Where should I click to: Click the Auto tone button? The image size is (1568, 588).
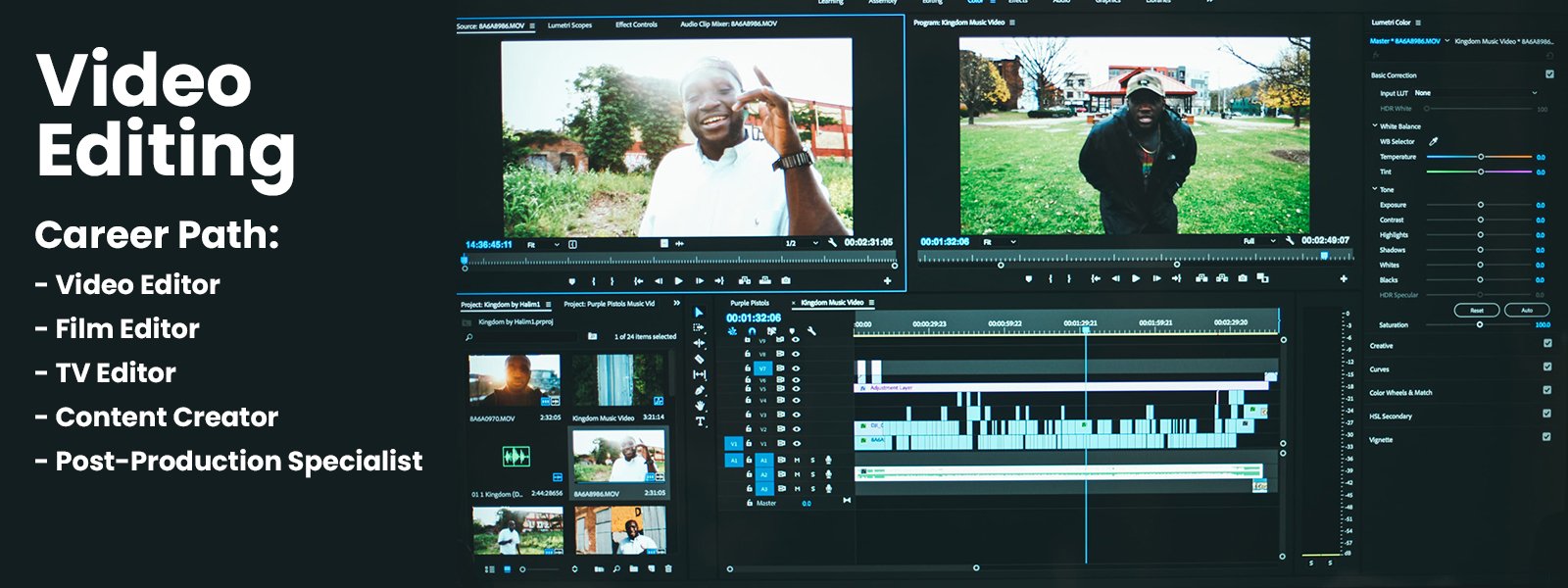pyautogui.click(x=1527, y=310)
